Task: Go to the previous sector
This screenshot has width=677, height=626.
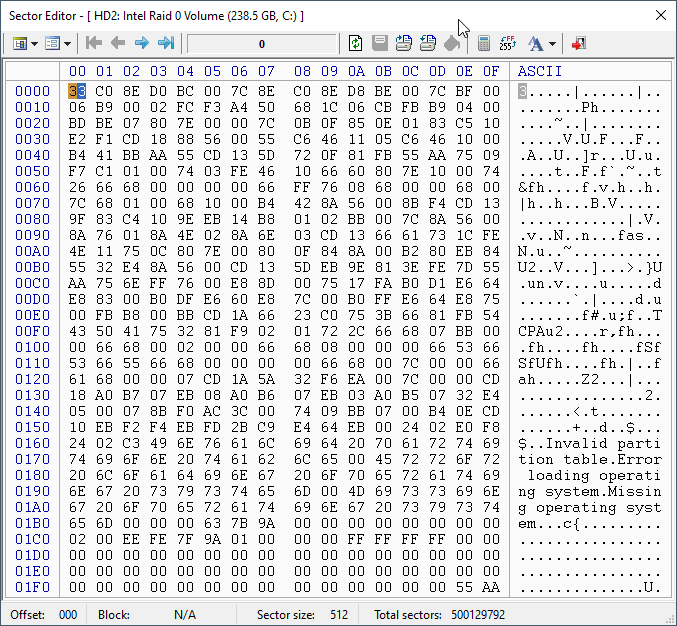Action: [117, 43]
